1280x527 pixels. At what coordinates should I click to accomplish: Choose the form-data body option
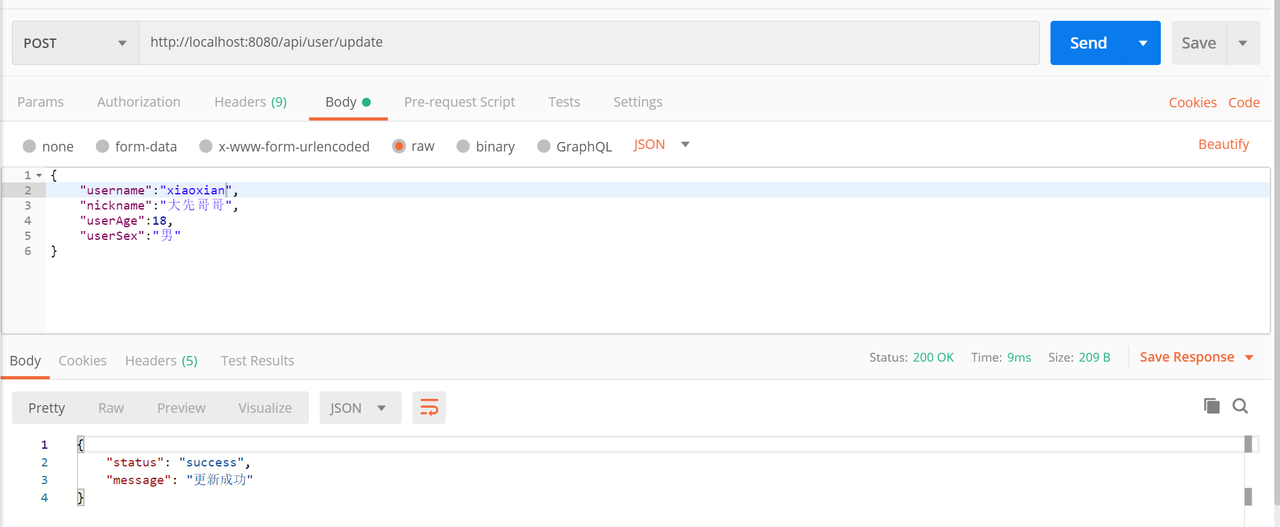pos(102,146)
